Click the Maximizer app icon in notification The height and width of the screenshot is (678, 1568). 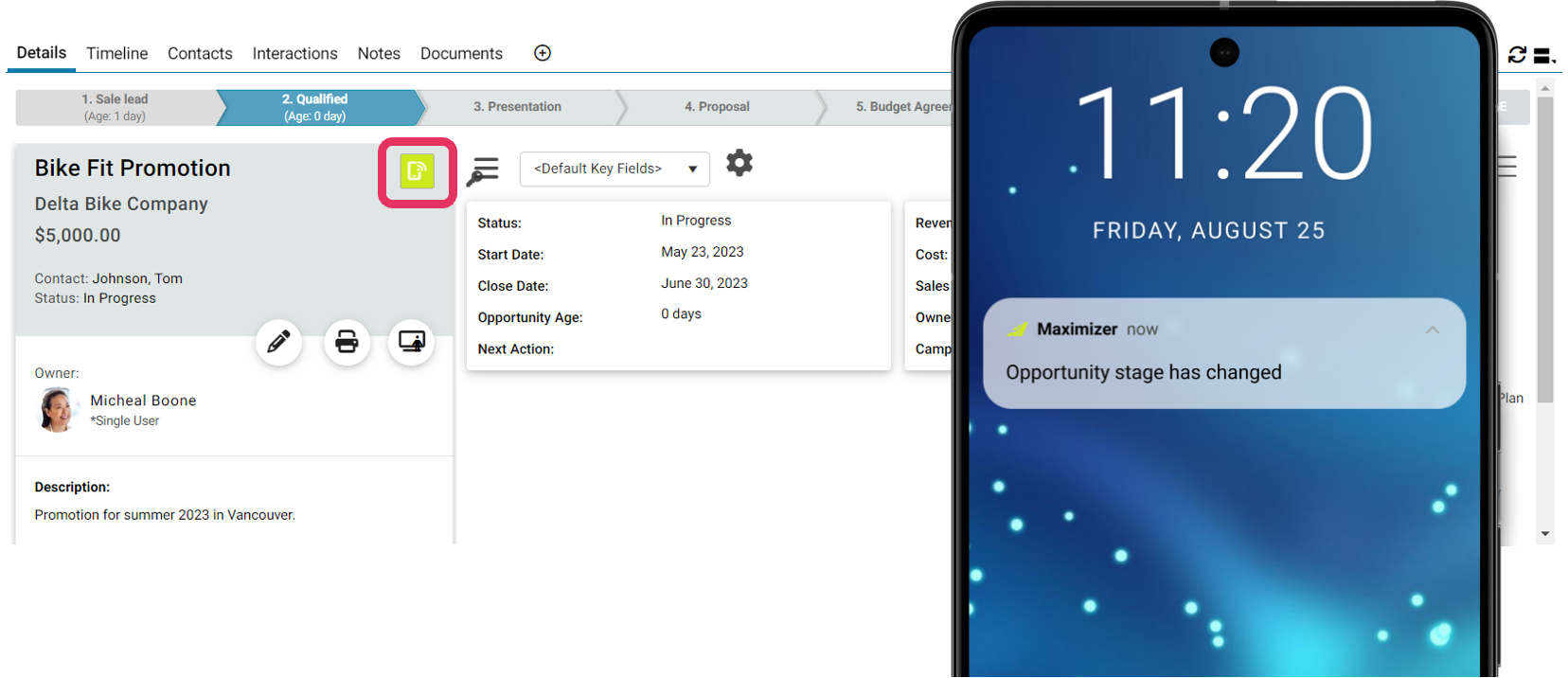click(x=1018, y=330)
